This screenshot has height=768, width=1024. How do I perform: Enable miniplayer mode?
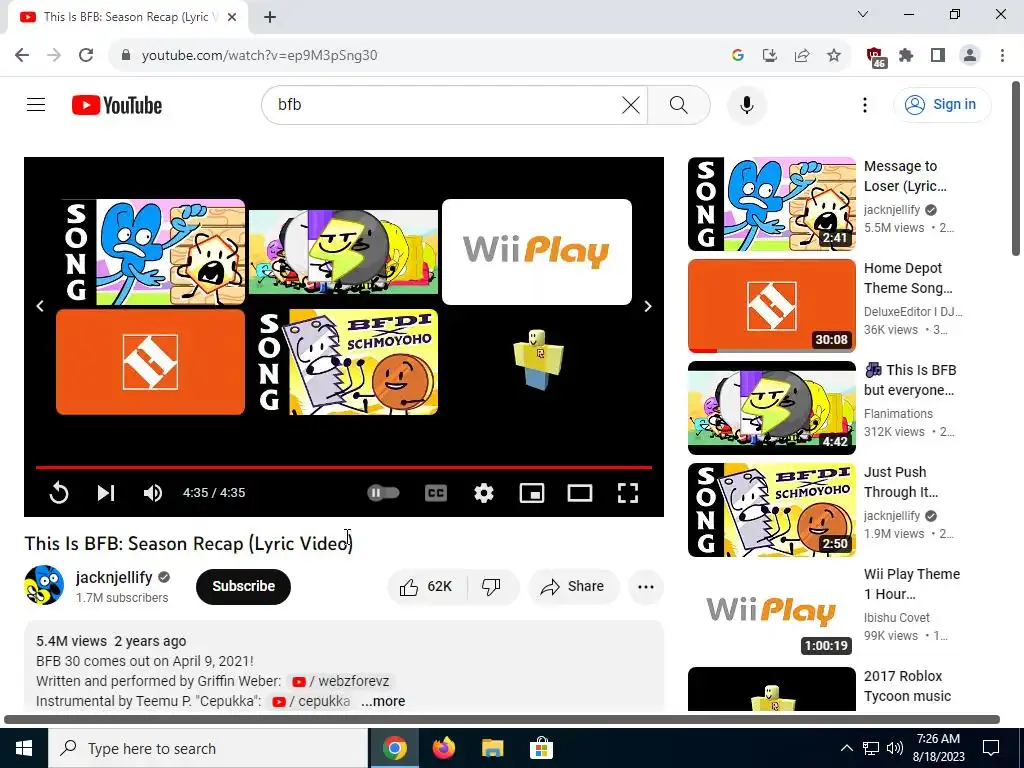point(532,492)
